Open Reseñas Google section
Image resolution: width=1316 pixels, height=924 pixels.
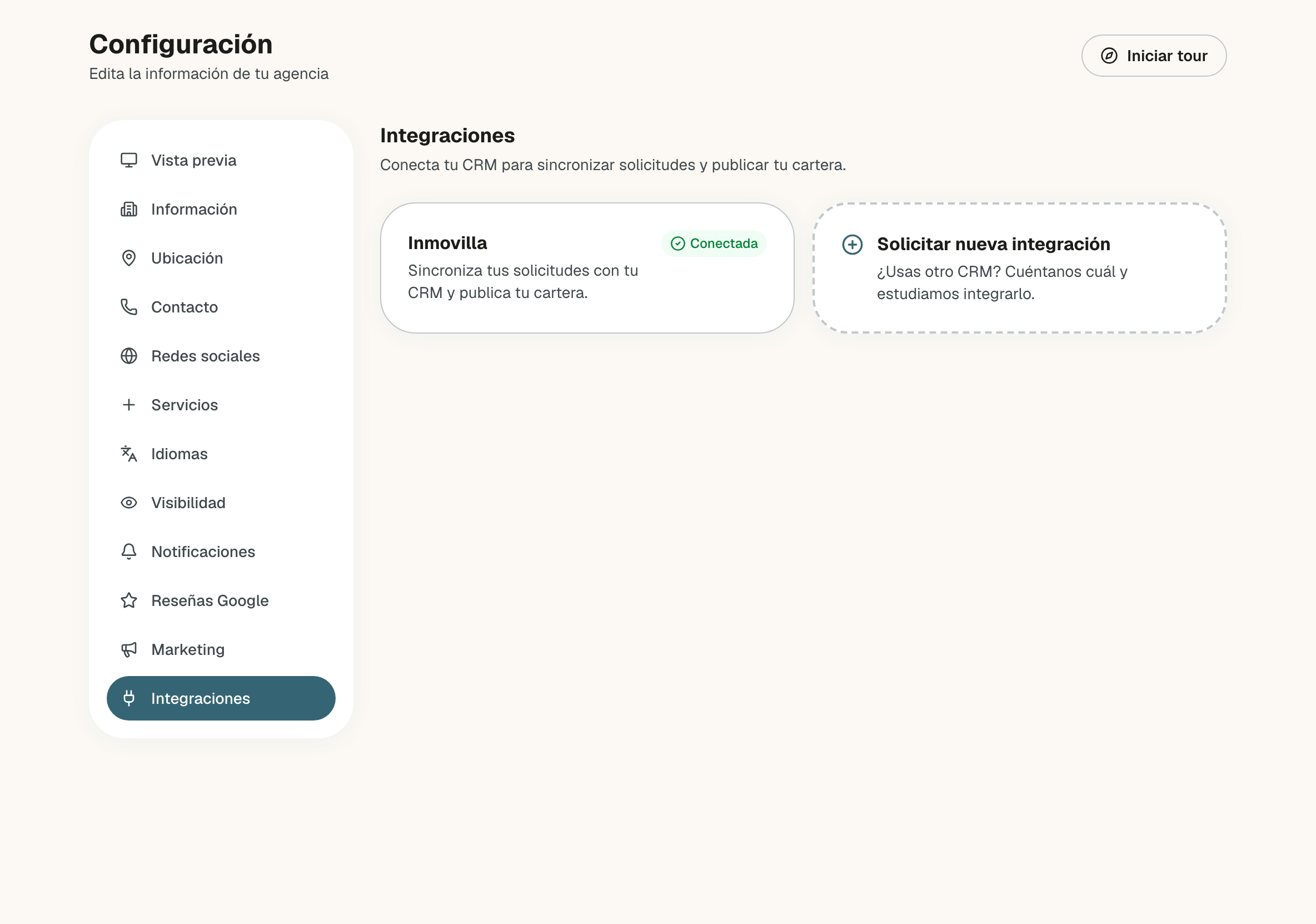click(x=221, y=600)
